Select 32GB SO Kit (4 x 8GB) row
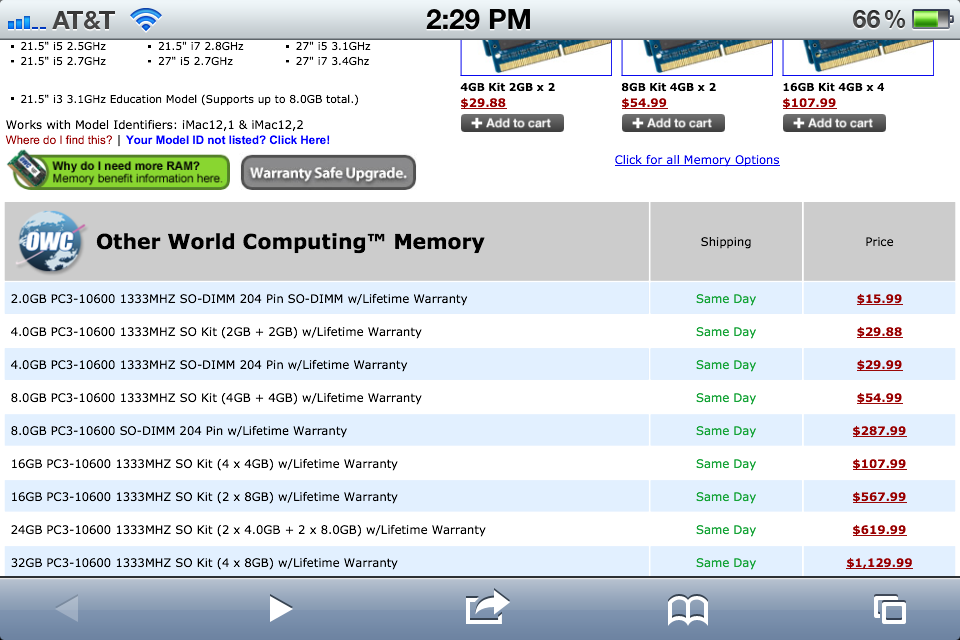960x640 pixels. [204, 563]
